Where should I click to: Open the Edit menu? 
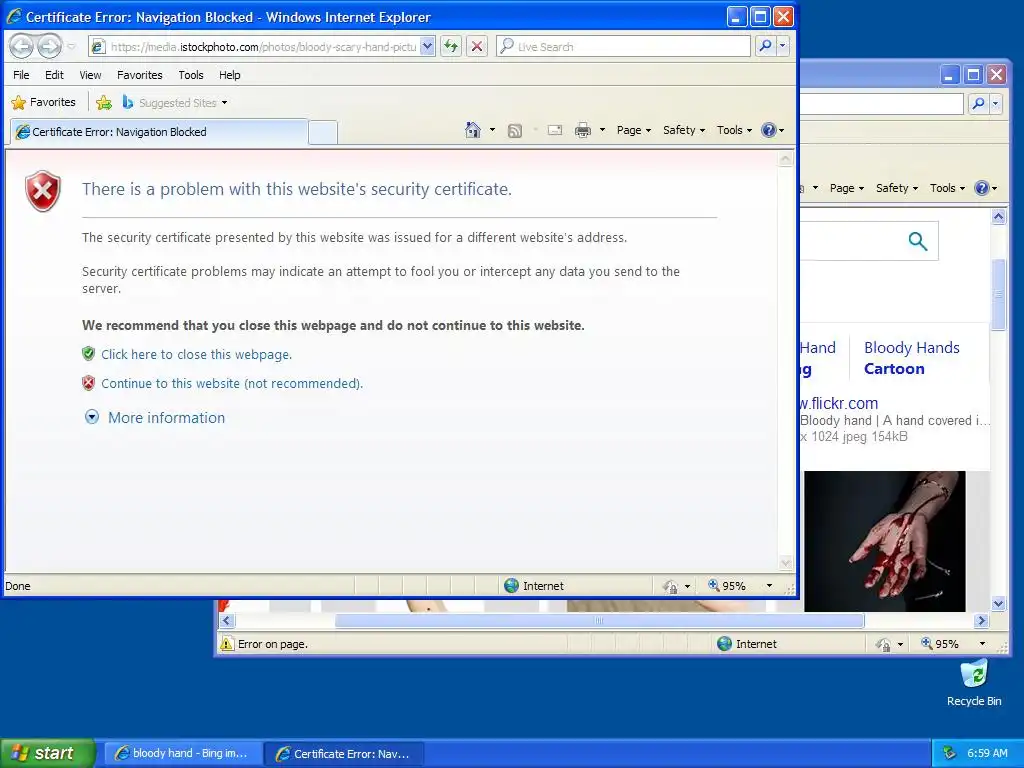[54, 75]
